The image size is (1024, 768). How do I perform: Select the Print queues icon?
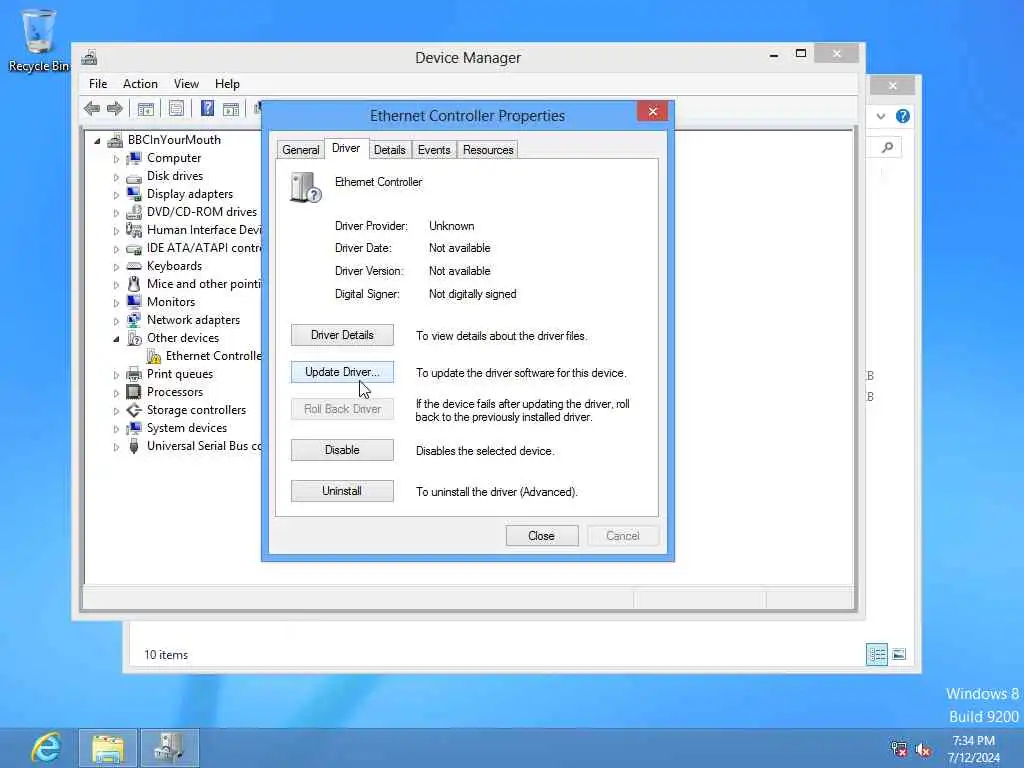(134, 374)
